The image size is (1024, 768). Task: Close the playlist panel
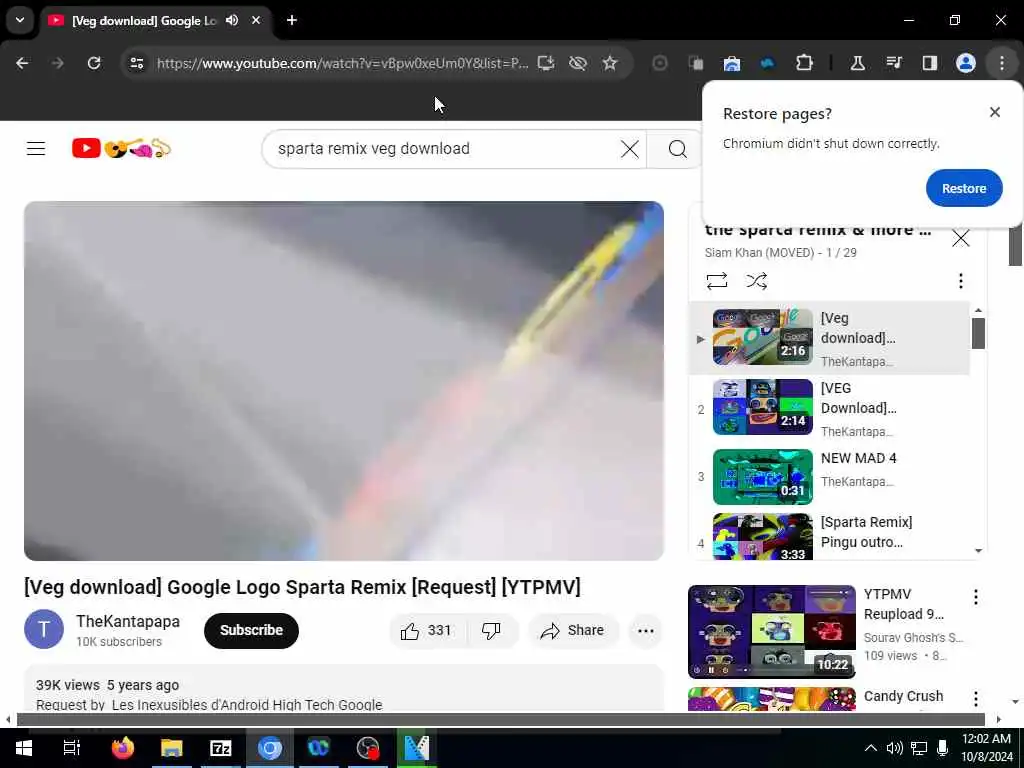(x=961, y=238)
